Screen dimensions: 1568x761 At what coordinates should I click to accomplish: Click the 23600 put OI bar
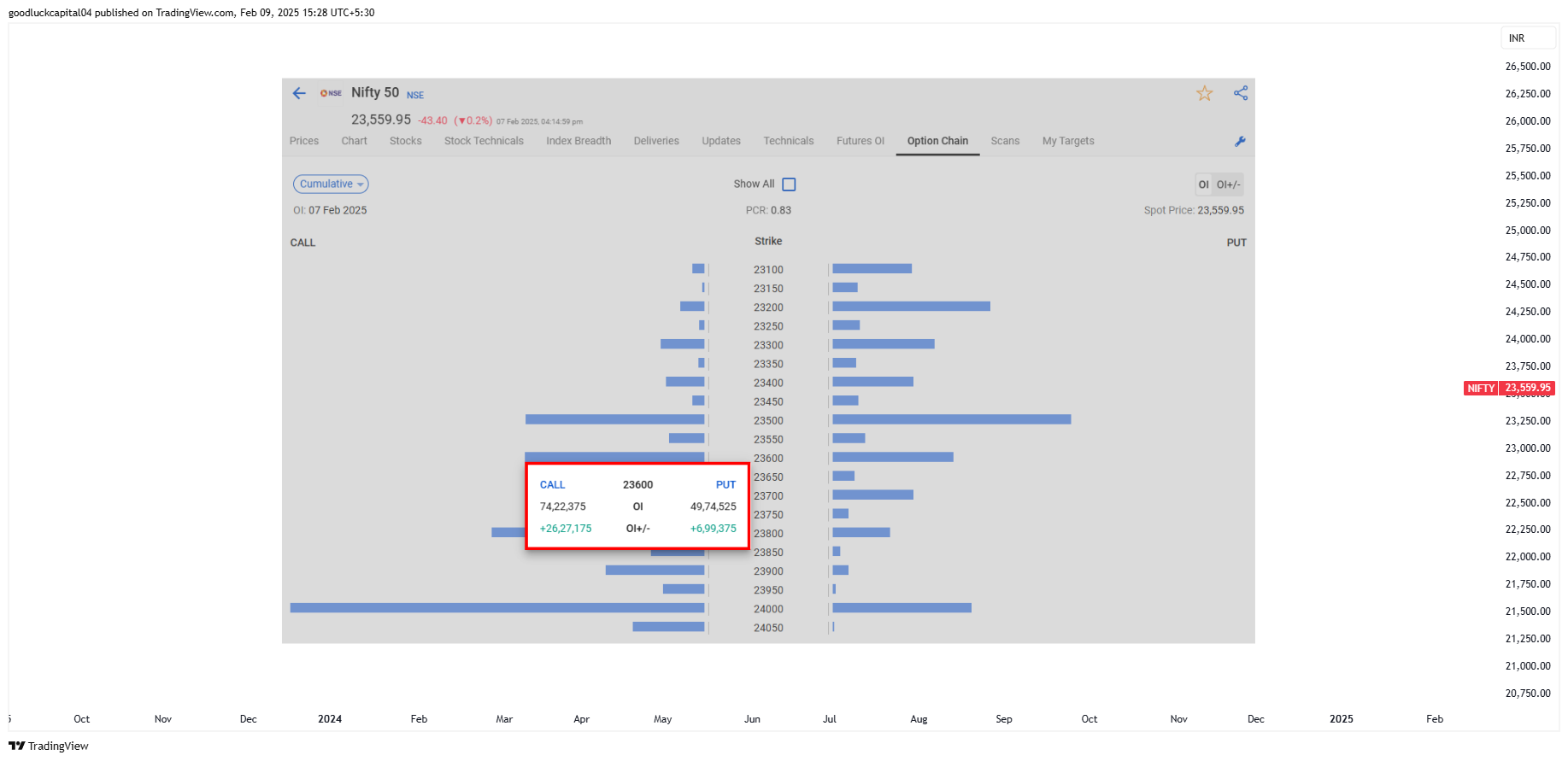click(x=893, y=457)
